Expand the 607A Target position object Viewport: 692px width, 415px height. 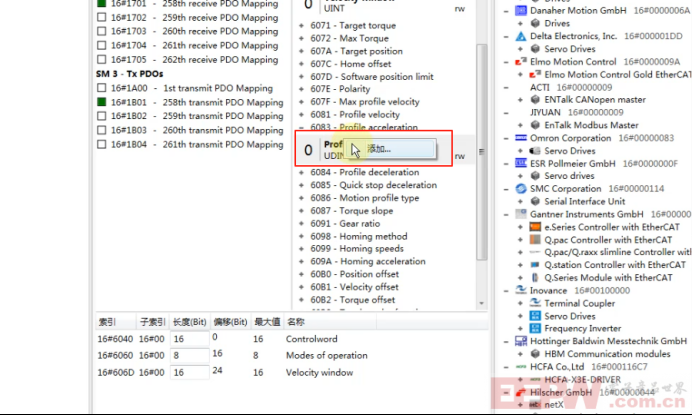point(301,51)
